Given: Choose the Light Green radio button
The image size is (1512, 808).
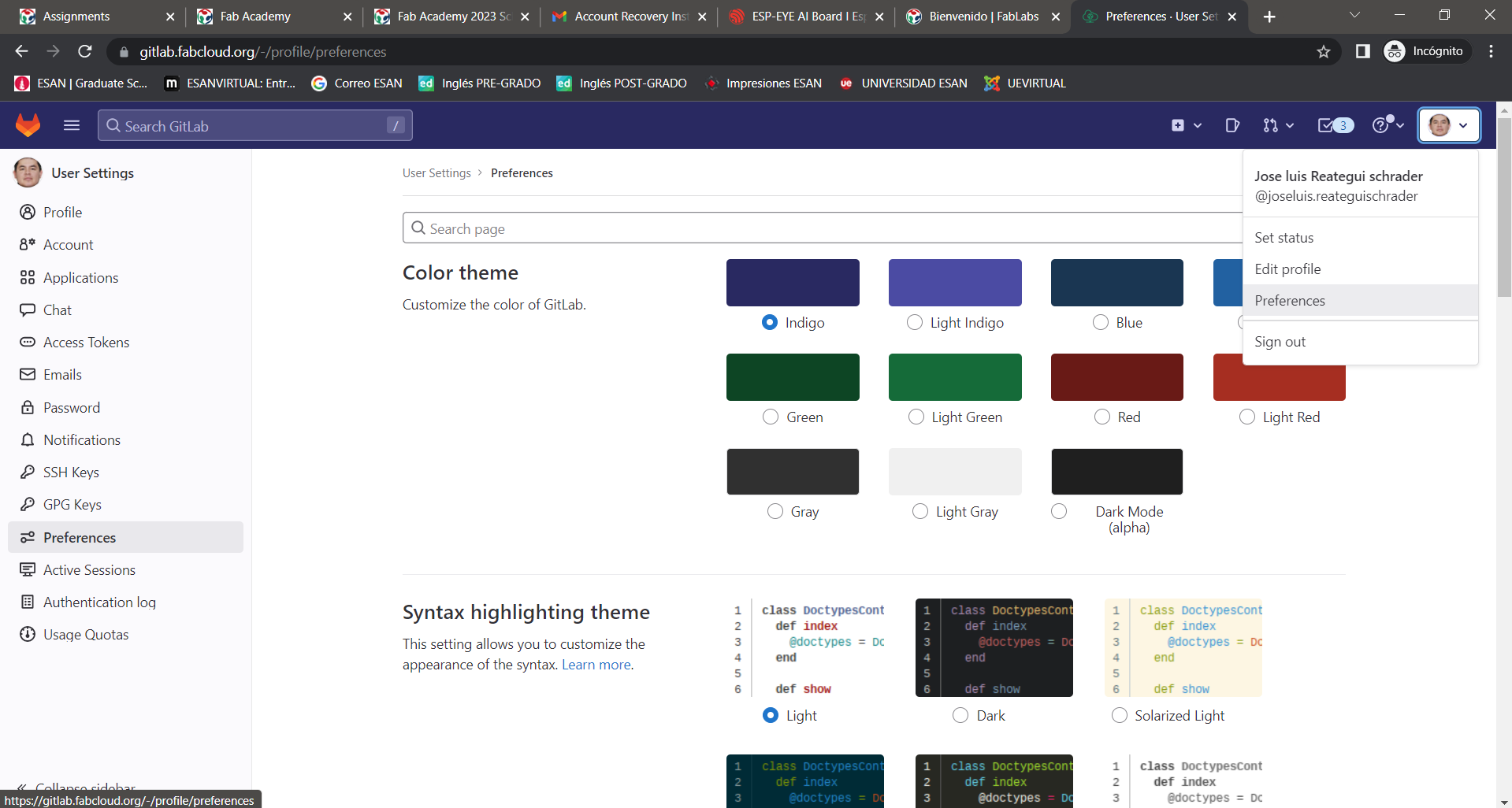Looking at the screenshot, I should (x=916, y=417).
